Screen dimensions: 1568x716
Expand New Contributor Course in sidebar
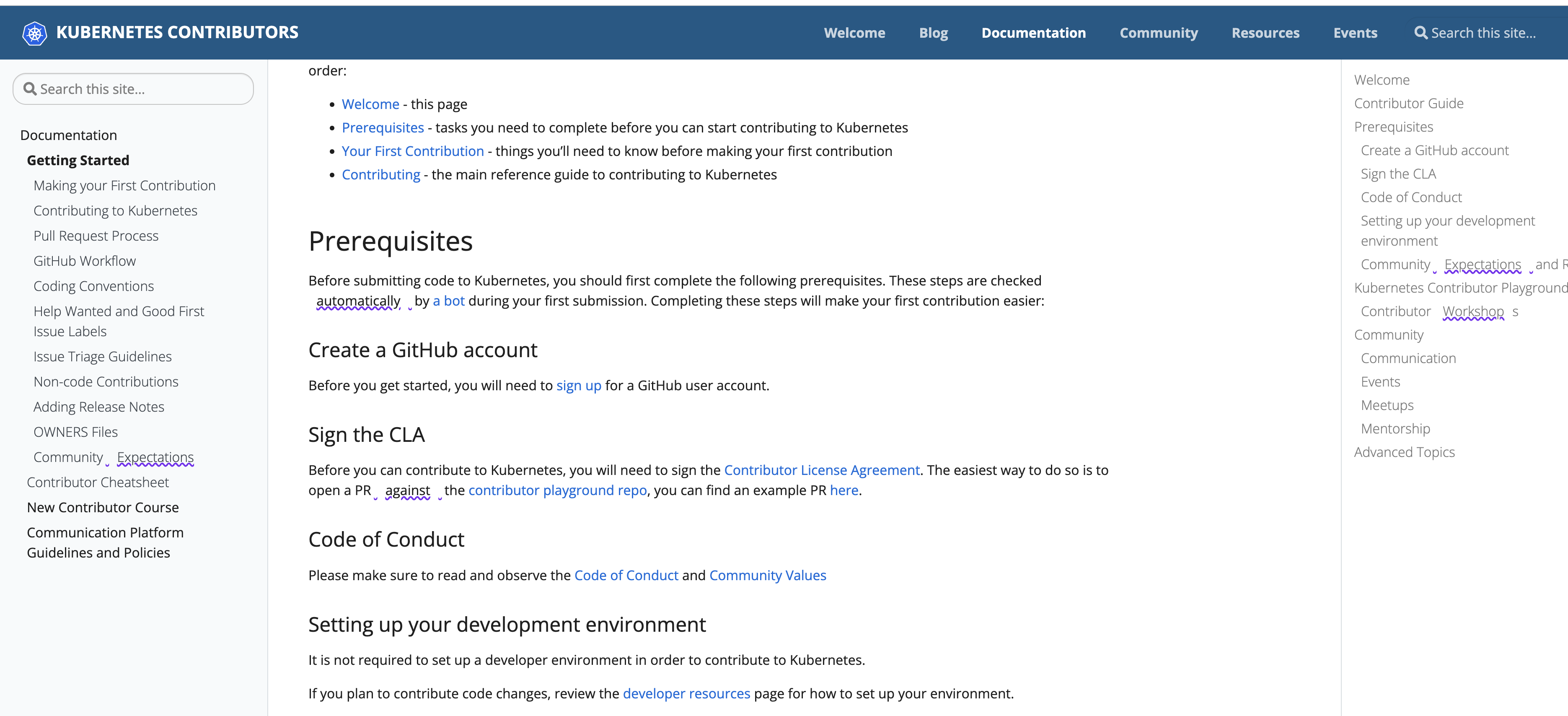pyautogui.click(x=103, y=507)
